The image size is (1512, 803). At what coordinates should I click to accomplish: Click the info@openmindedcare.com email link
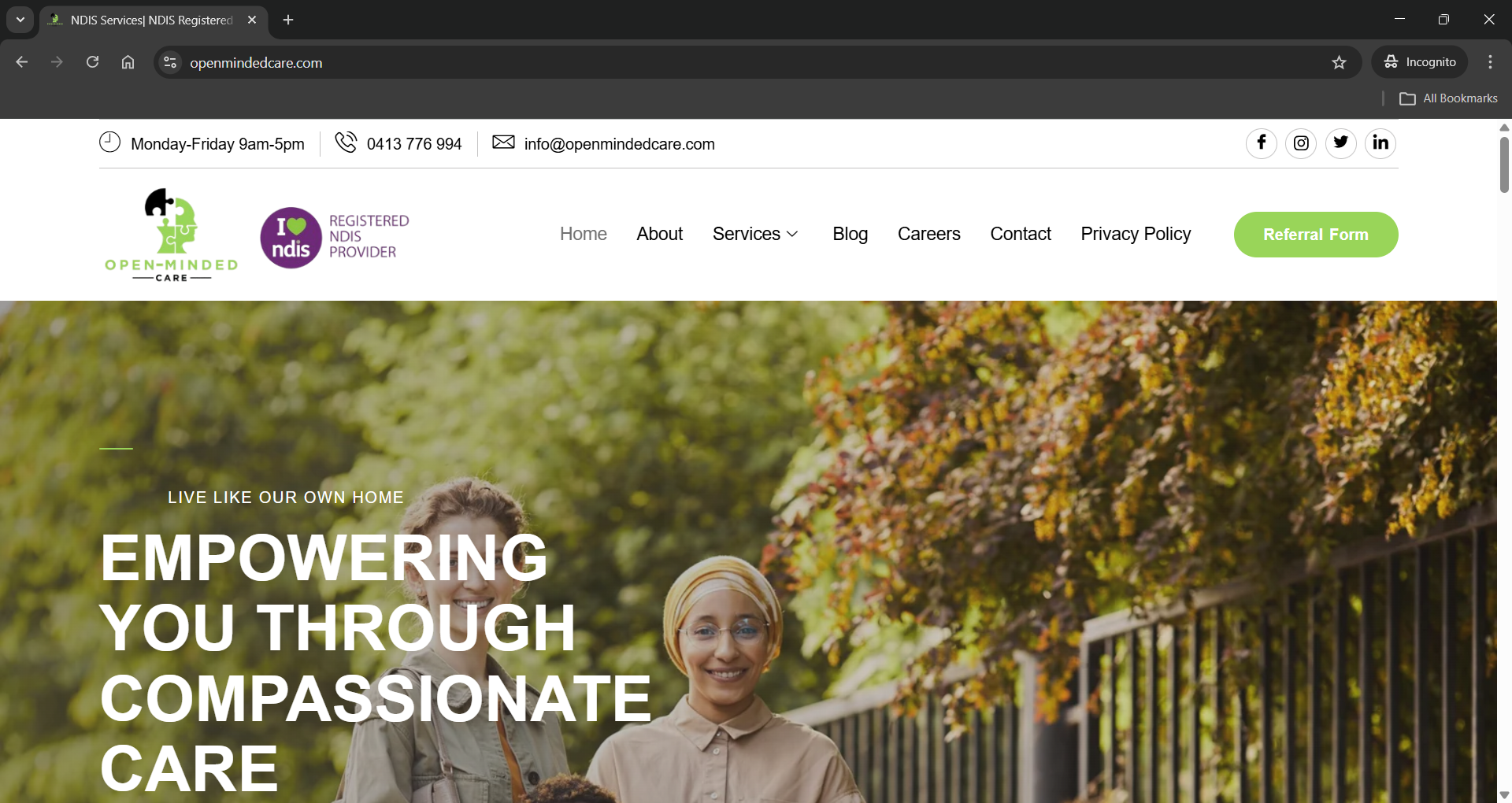[x=619, y=144]
